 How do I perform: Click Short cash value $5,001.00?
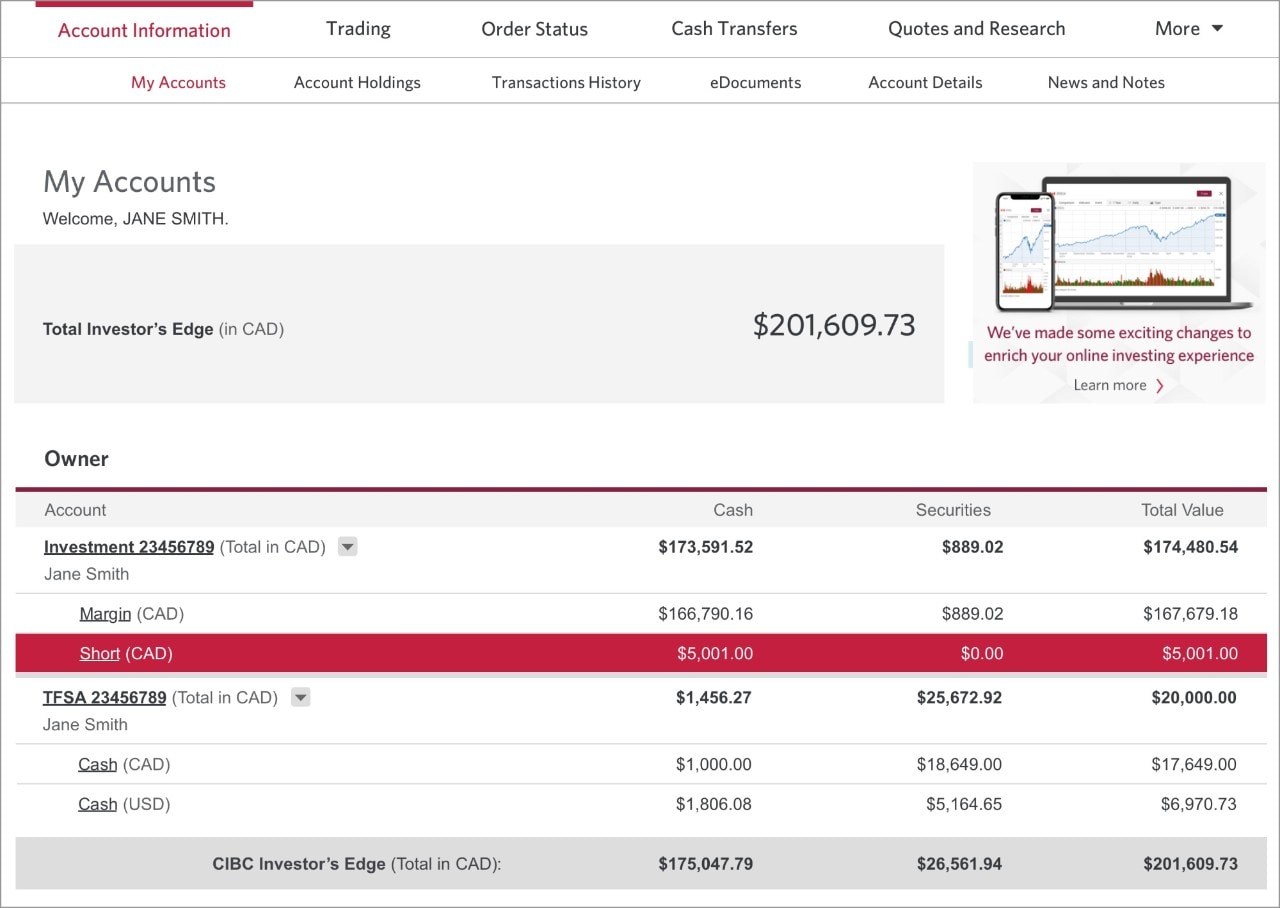pos(715,654)
